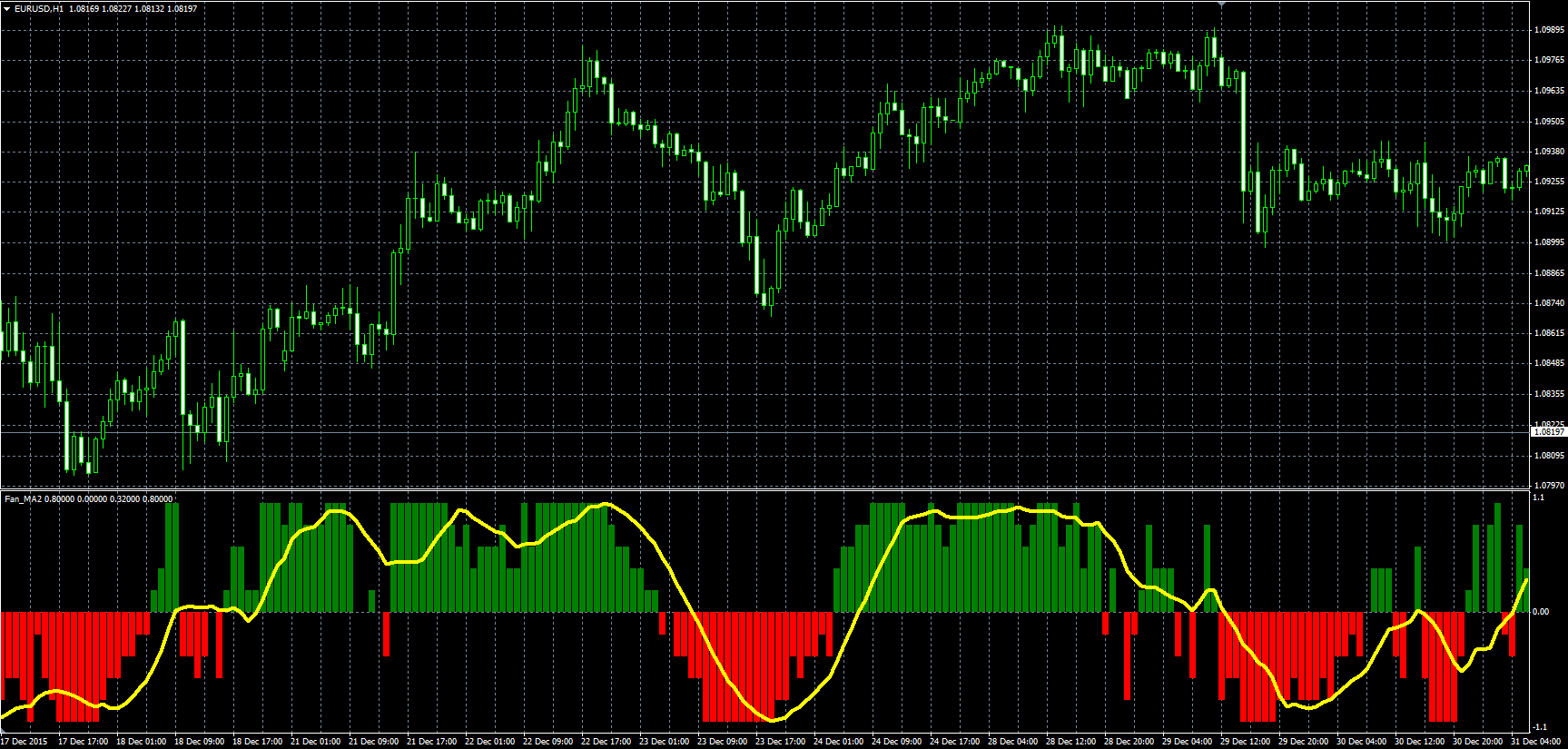The image size is (1568, 749).
Task: Click time axis label 22 Dec 09:00
Action: coord(547,742)
